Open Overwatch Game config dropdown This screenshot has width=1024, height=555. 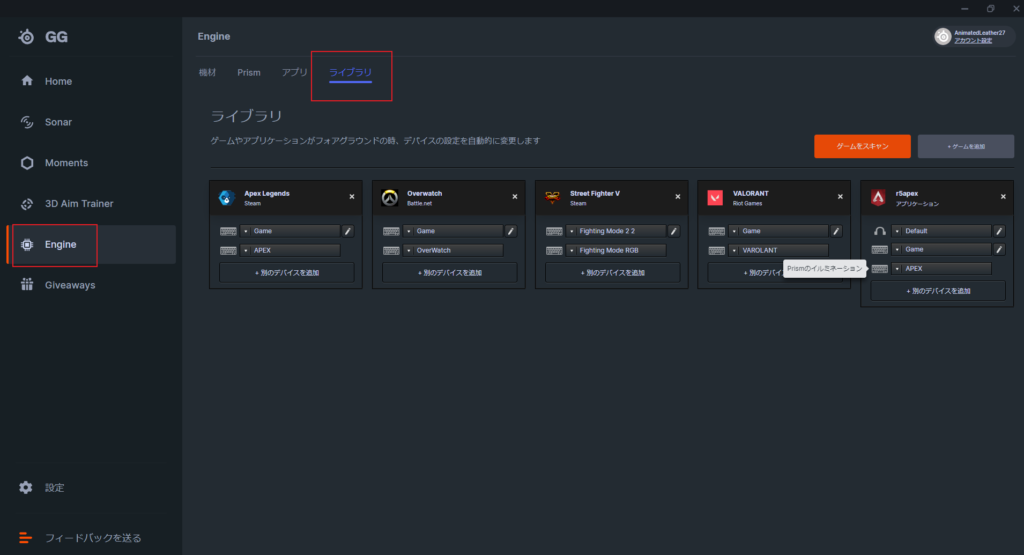453,231
